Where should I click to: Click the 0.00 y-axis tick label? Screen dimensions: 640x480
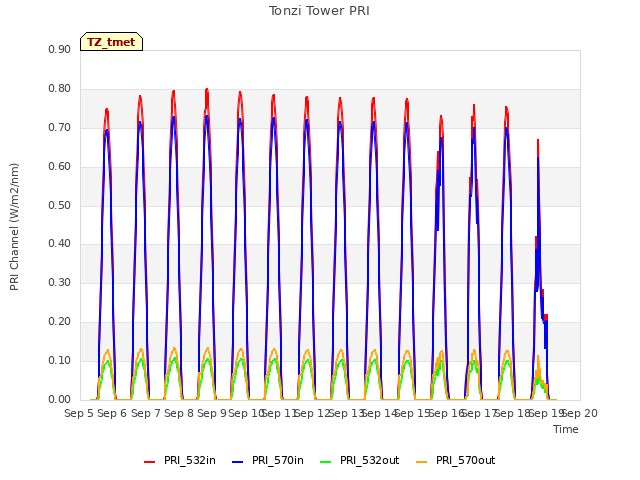60,399
